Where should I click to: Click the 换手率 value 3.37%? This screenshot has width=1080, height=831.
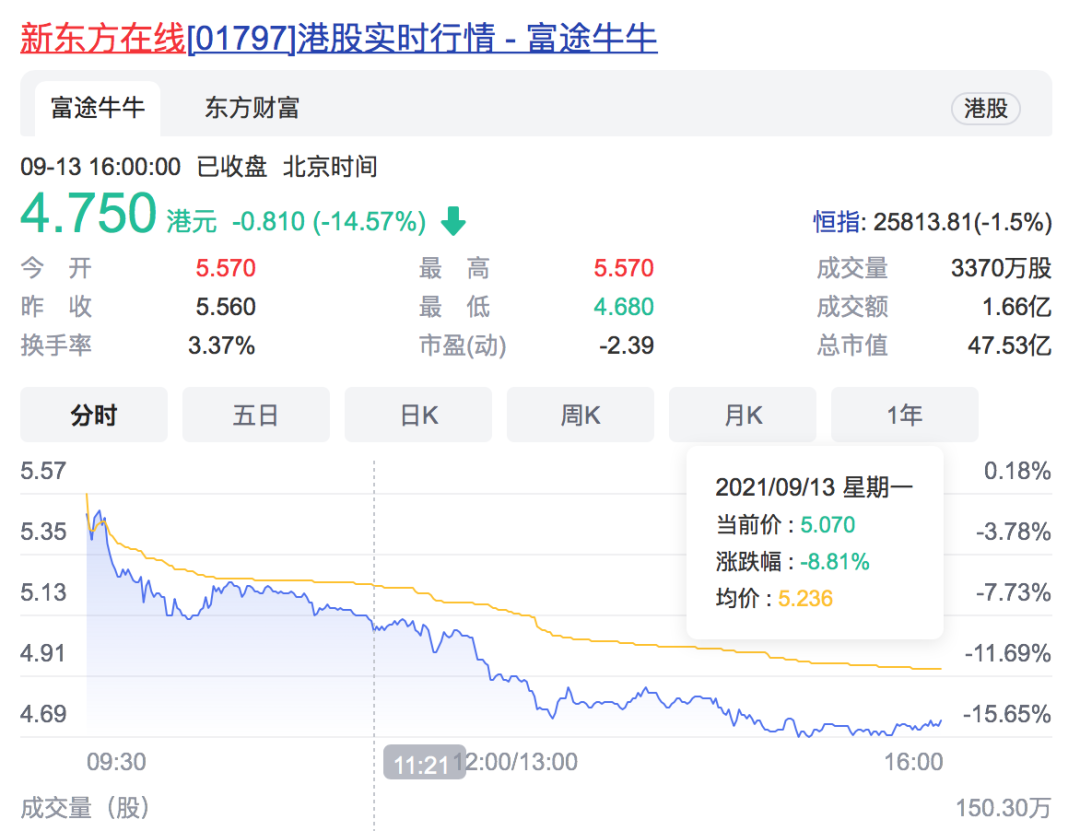tap(221, 345)
